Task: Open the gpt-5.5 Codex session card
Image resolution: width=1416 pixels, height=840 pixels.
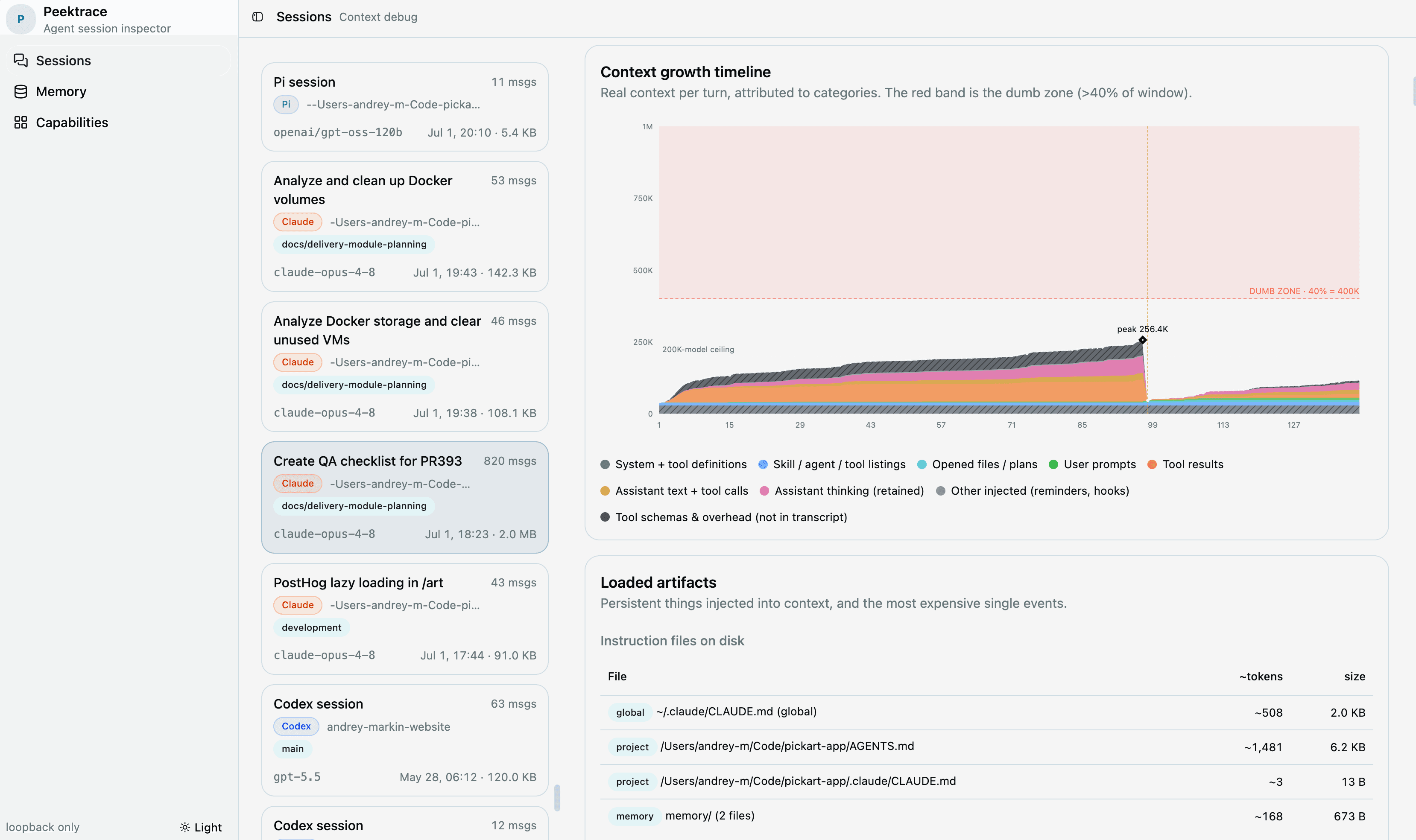Action: click(405, 741)
